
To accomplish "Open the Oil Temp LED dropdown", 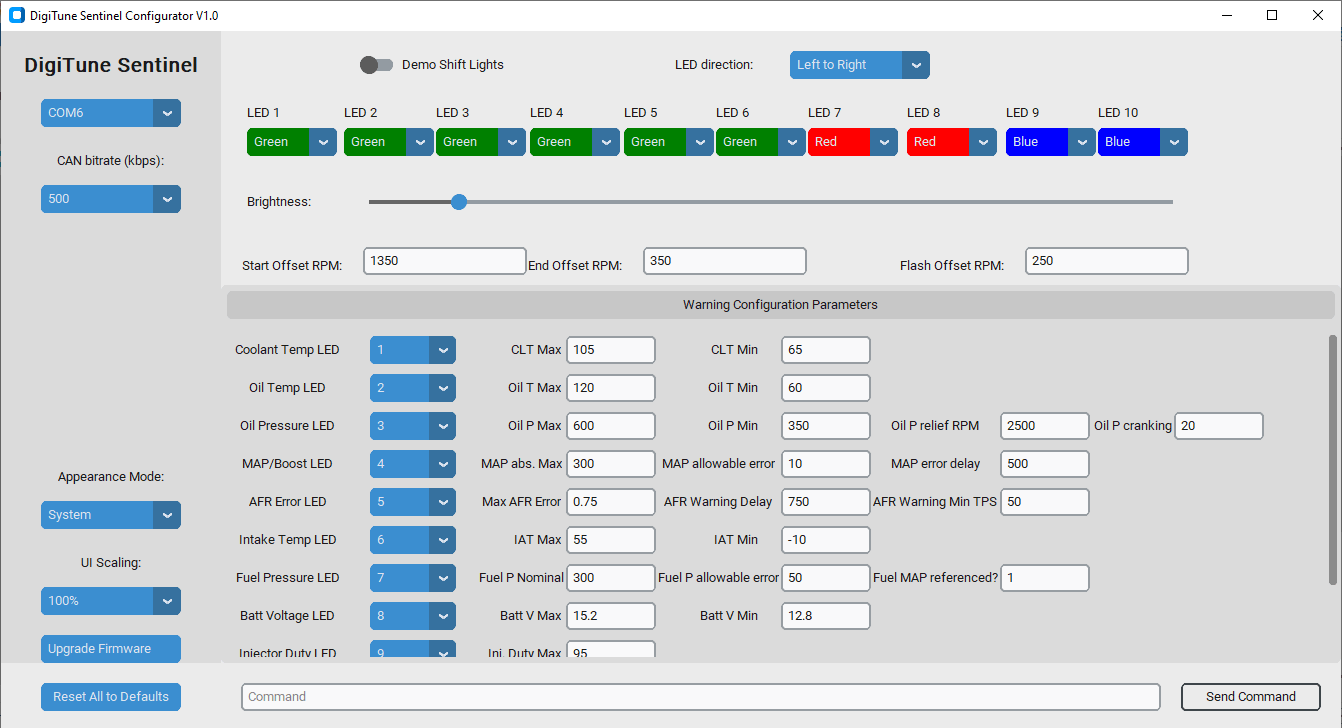I will [x=413, y=388].
